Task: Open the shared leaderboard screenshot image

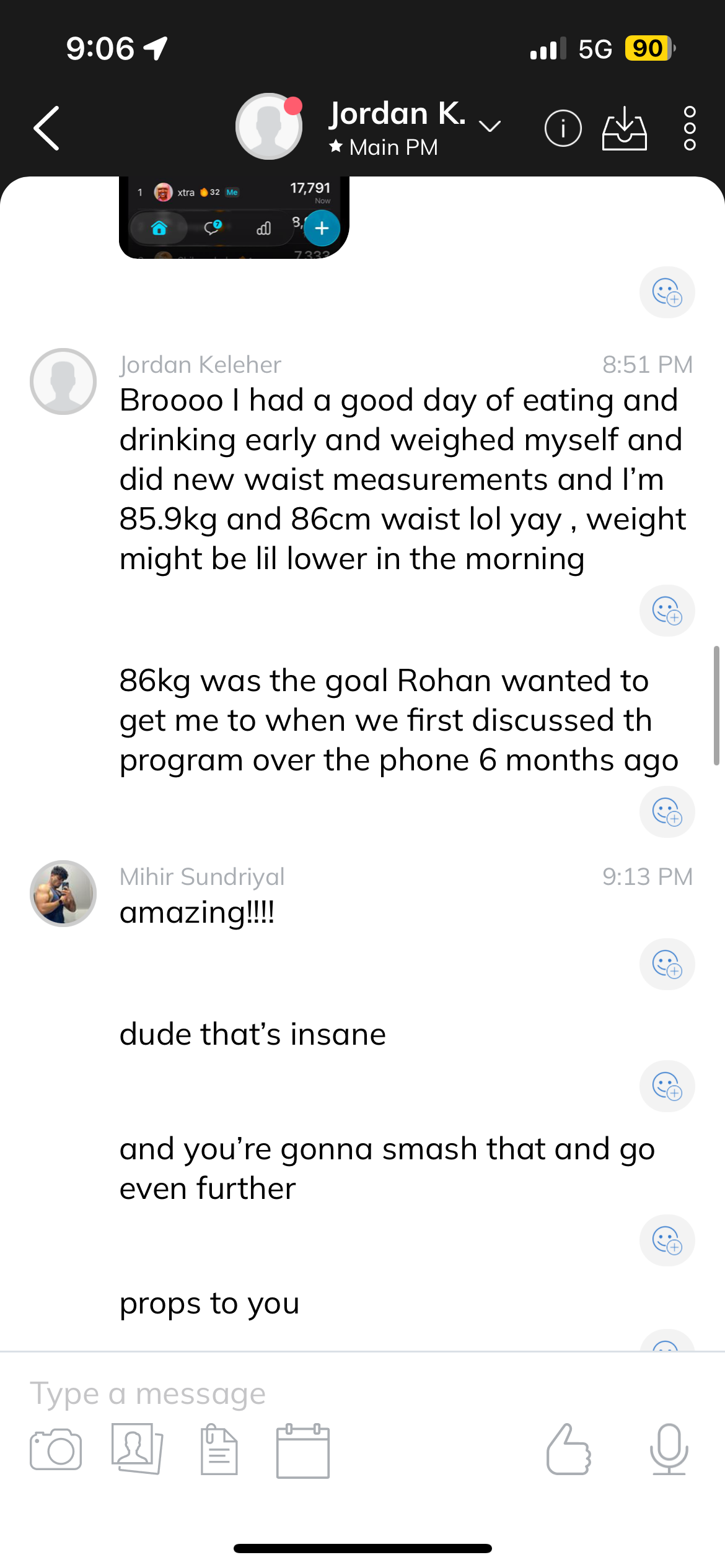Action: pyautogui.click(x=234, y=217)
